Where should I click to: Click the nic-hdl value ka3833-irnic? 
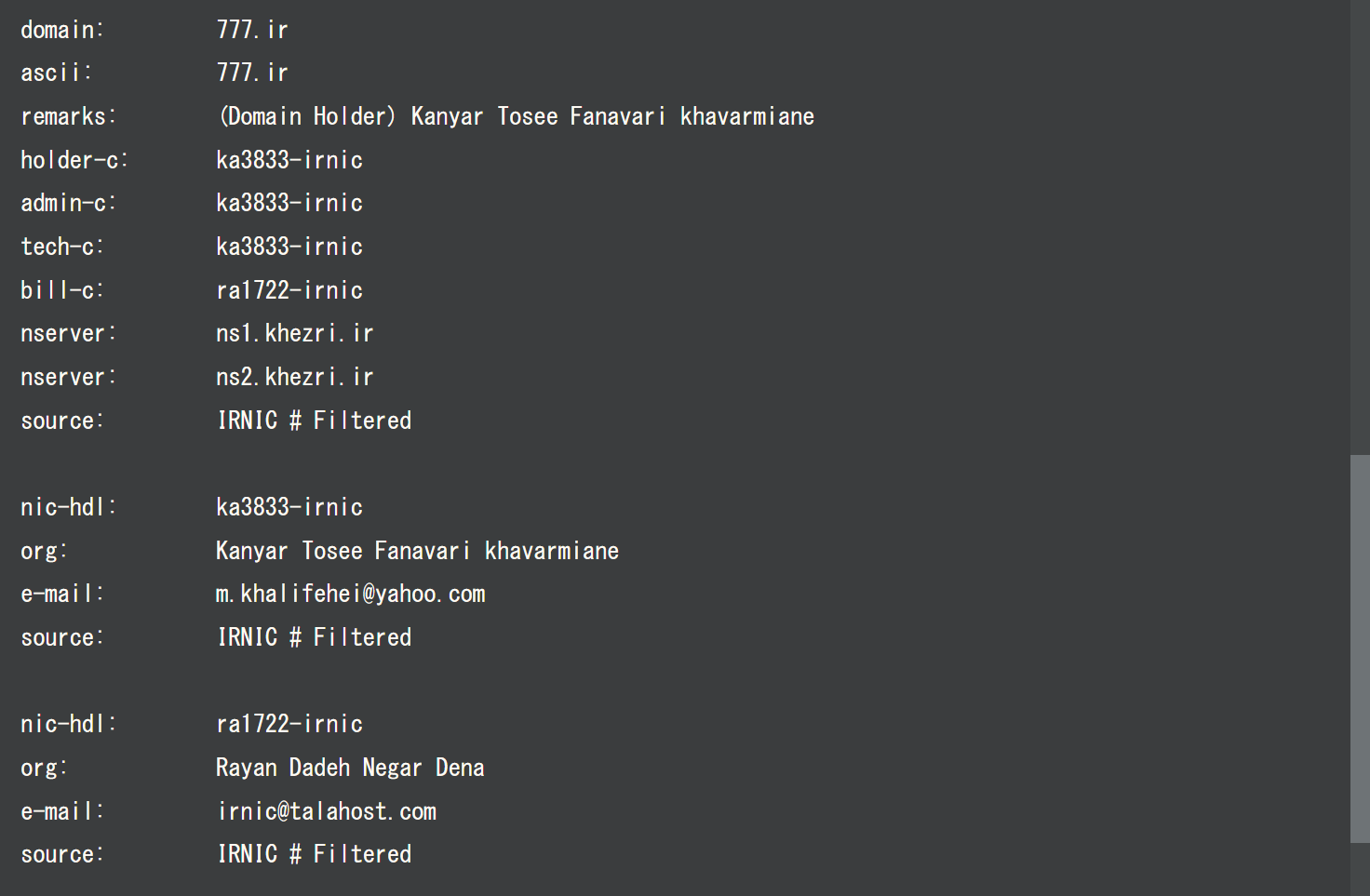(289, 507)
